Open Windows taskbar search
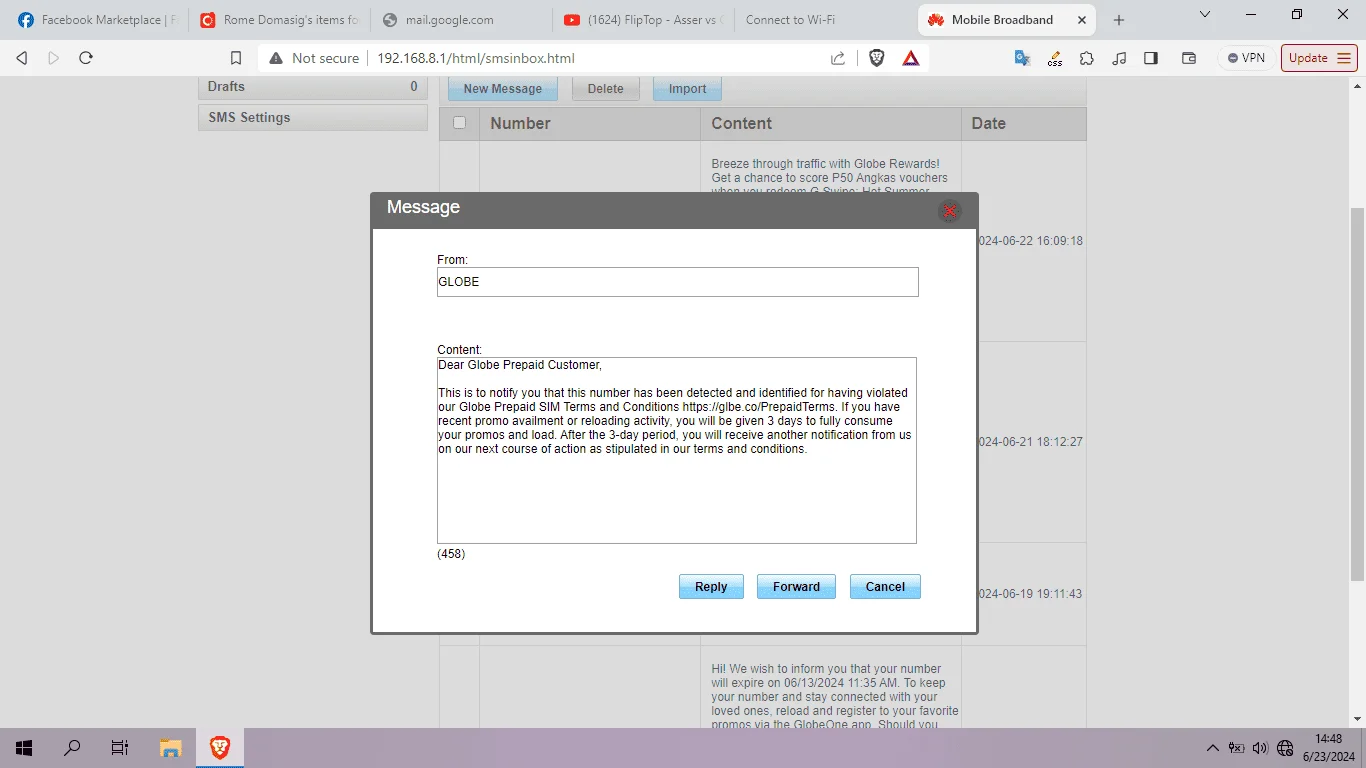The height and width of the screenshot is (768, 1366). (72, 748)
